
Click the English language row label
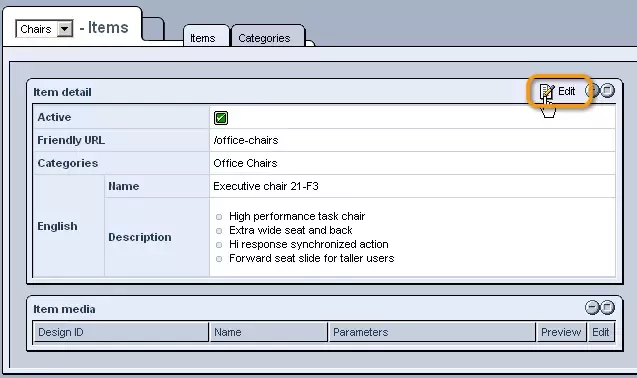pyautogui.click(x=57, y=226)
